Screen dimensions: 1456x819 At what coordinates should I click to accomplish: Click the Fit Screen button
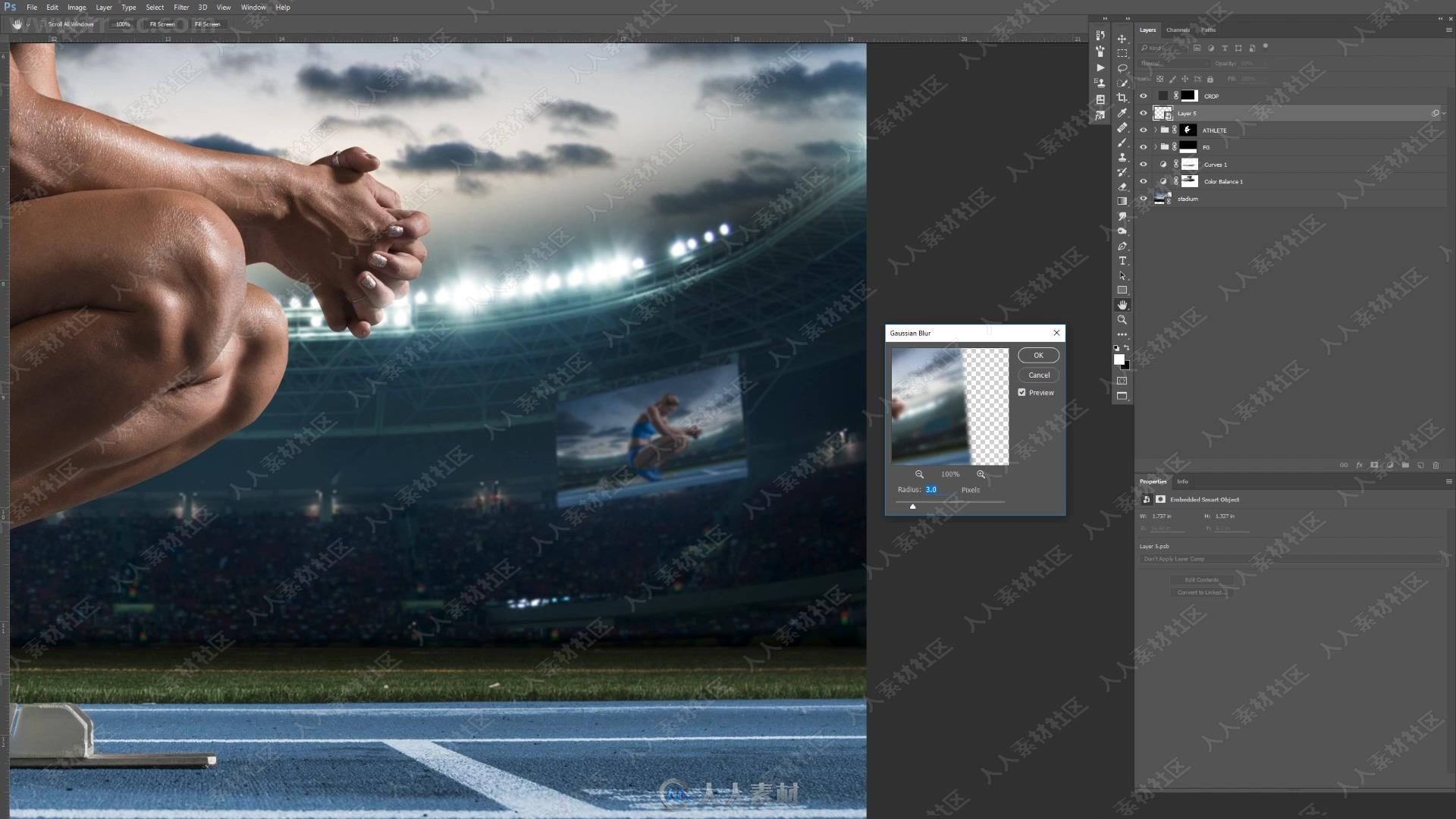click(x=162, y=24)
